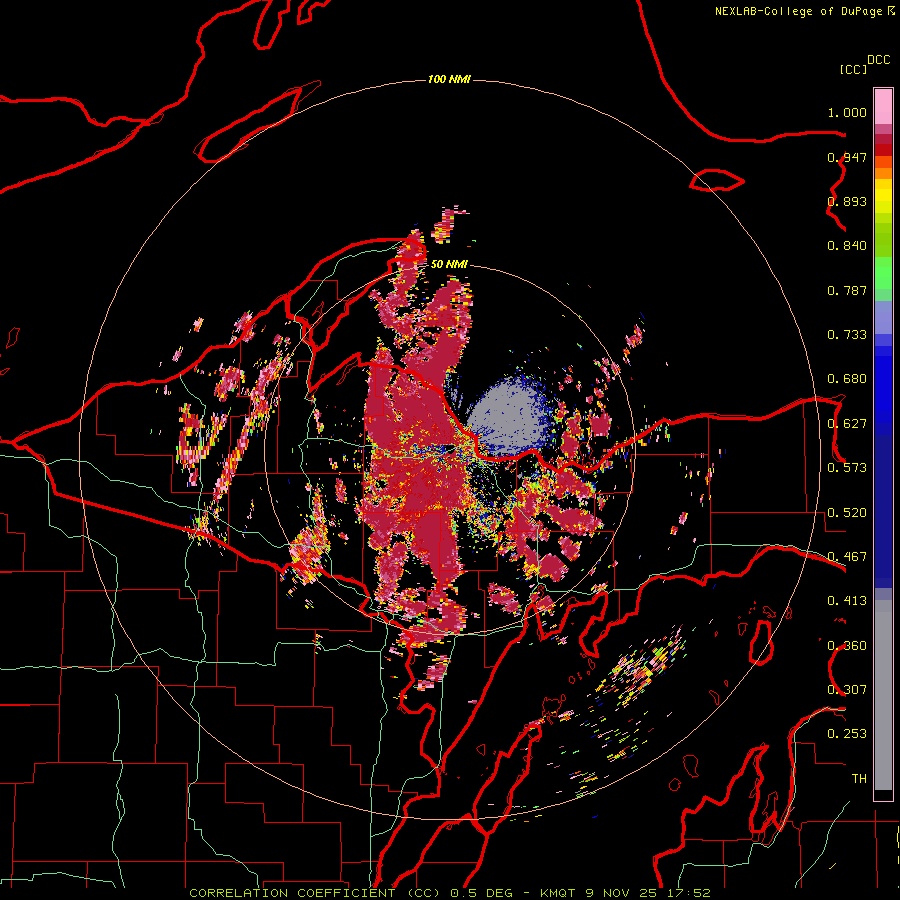Click the TH threshold legend label

click(859, 779)
